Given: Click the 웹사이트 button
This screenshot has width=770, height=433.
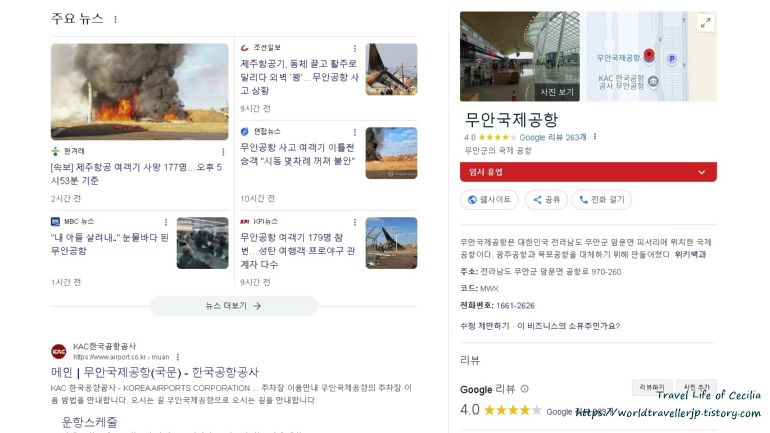Looking at the screenshot, I should point(489,199).
